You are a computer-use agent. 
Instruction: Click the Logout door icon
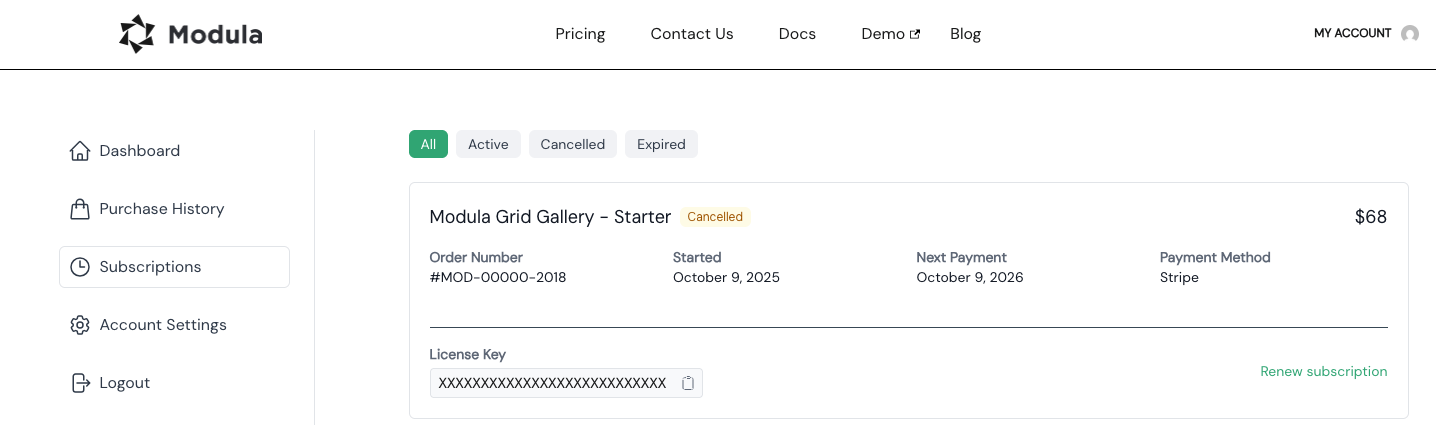pos(80,383)
